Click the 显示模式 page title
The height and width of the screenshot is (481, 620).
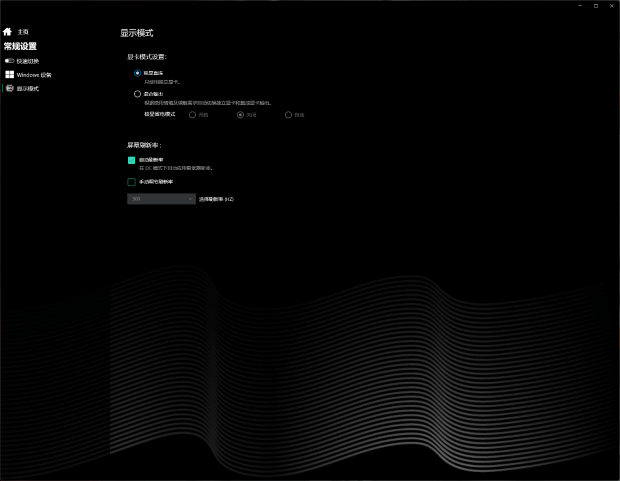click(137, 33)
